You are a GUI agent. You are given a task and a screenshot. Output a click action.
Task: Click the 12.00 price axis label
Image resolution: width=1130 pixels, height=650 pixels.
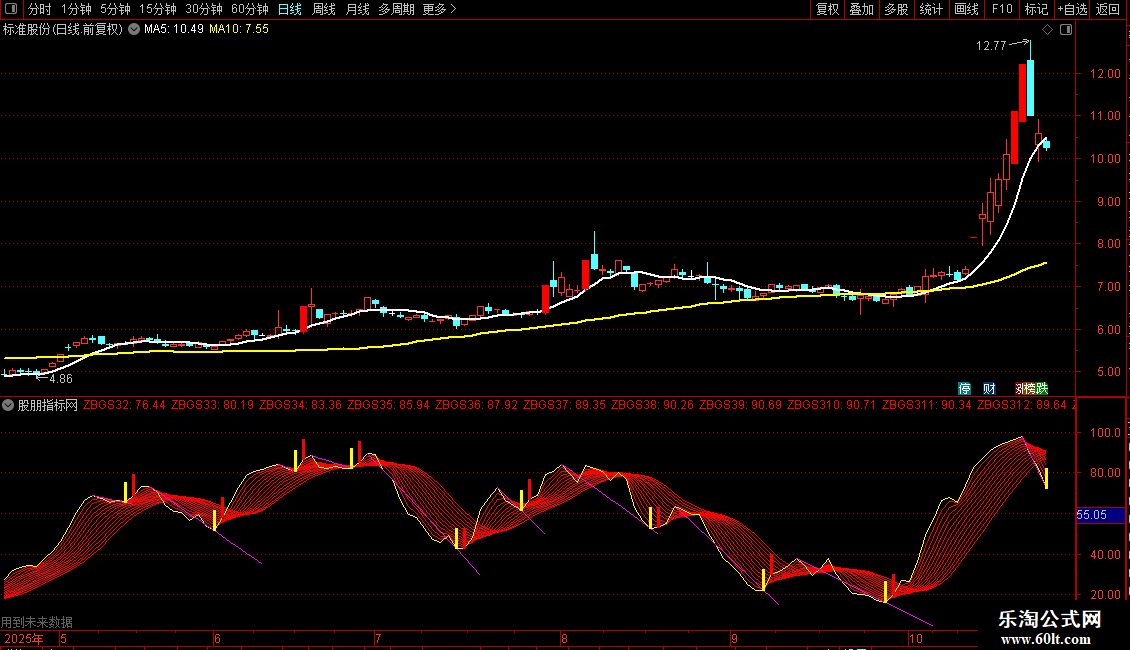(1105, 74)
